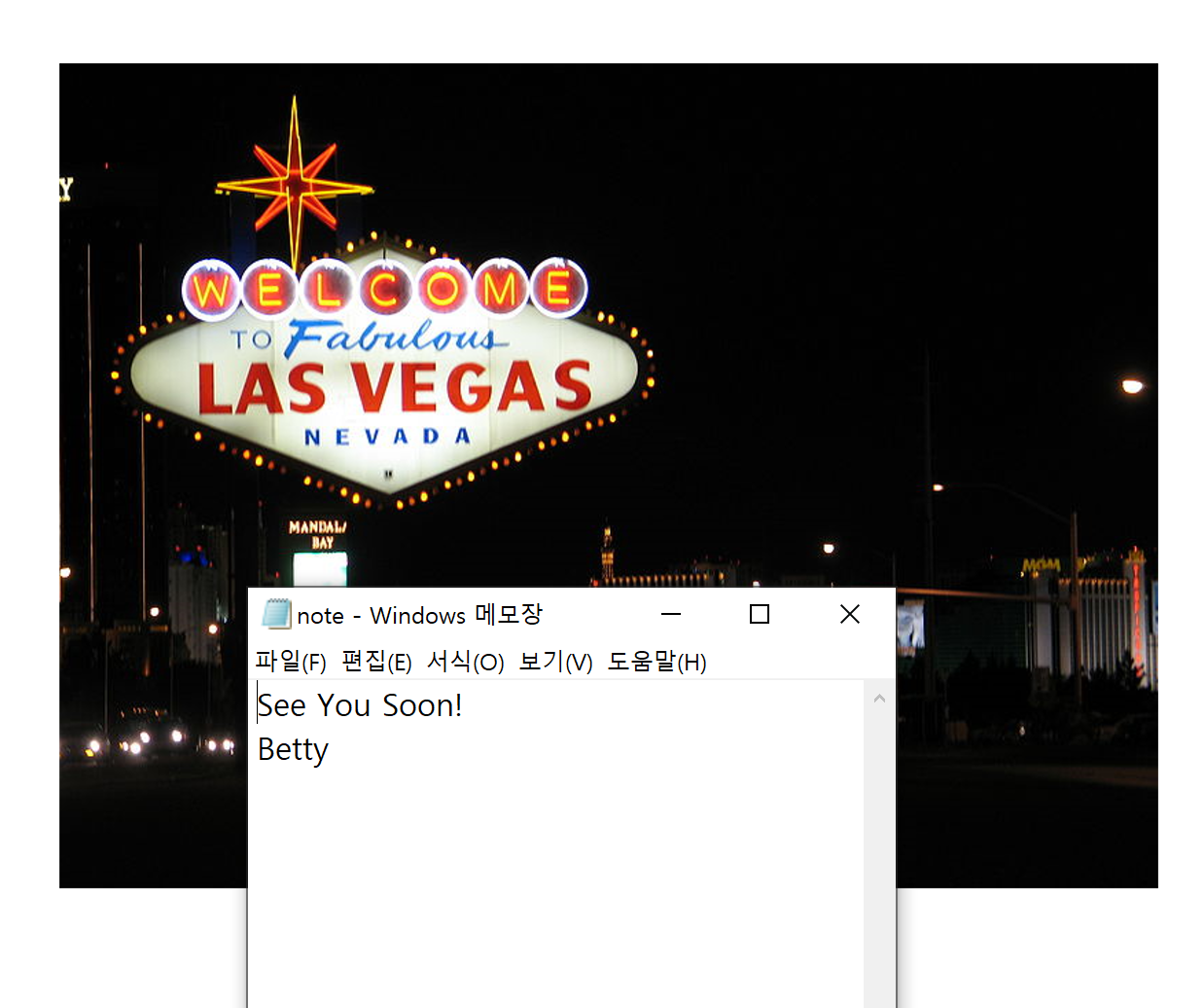The image size is (1204, 1008).
Task: Maximize the note Notepad window
Action: coord(760,614)
